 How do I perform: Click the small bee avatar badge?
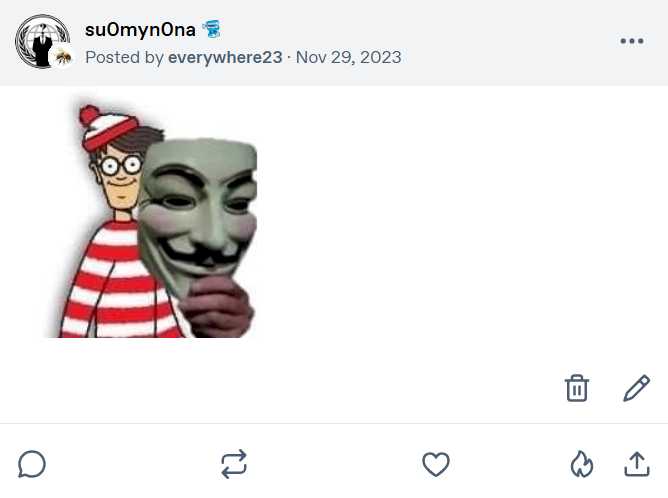pos(64,58)
